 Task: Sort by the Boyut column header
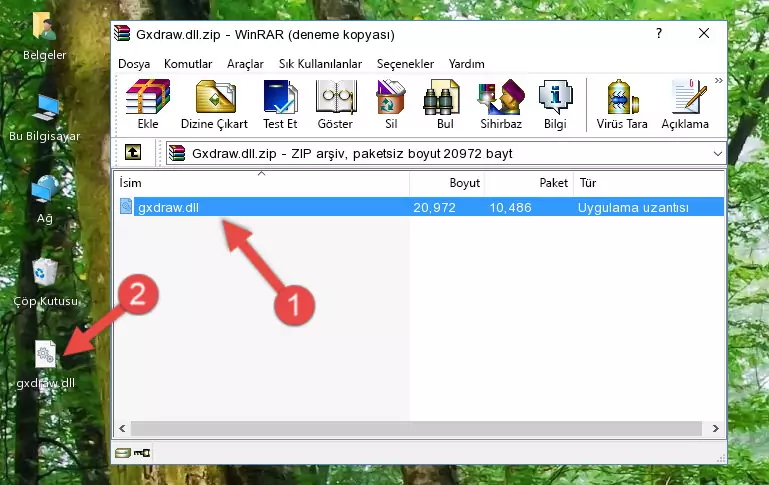[447, 183]
